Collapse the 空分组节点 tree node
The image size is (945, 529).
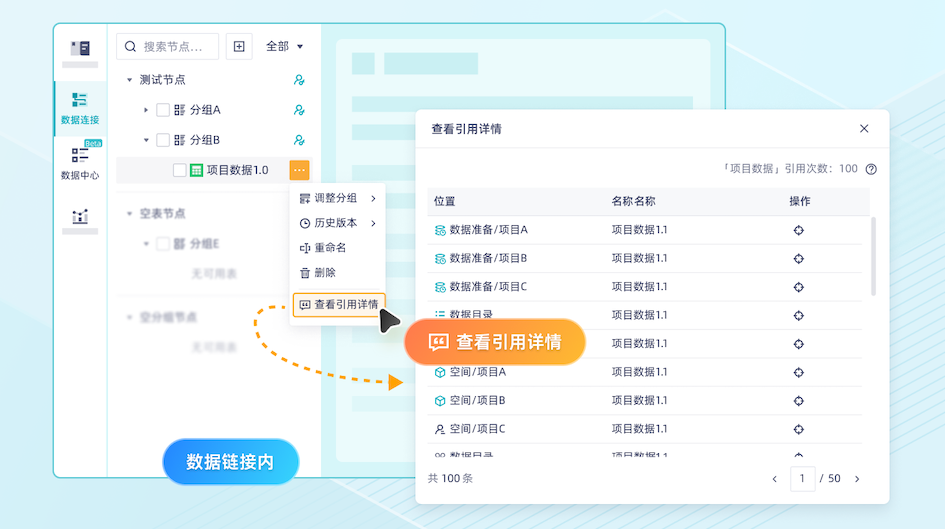[129, 317]
